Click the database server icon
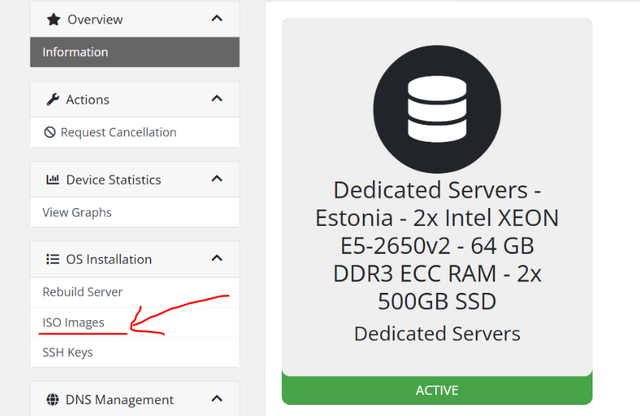640x416 pixels. click(x=437, y=109)
